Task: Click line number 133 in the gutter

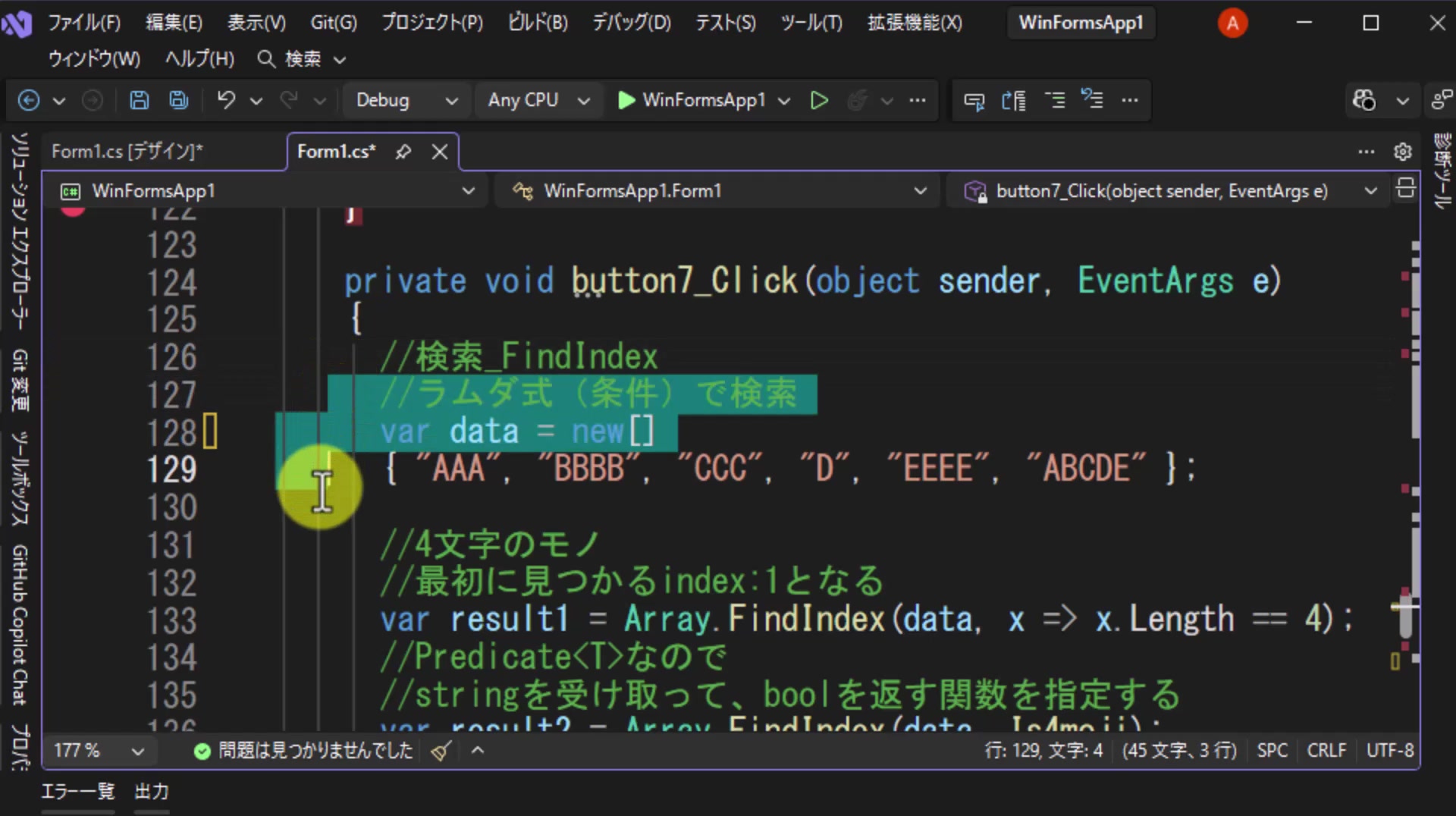Action: pyautogui.click(x=172, y=620)
